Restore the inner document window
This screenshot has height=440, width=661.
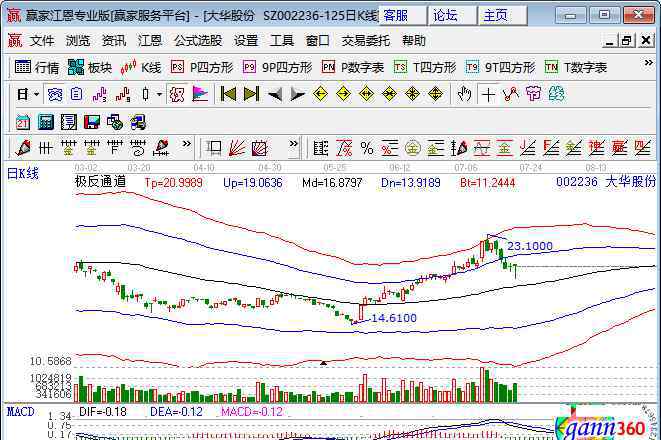click(x=626, y=41)
